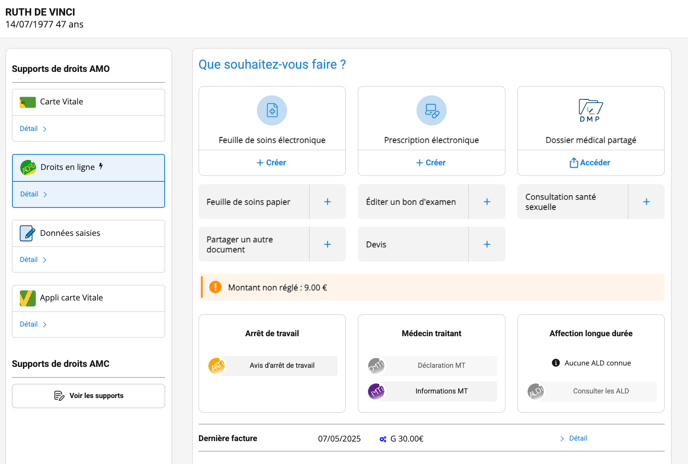Select the Données saisies label
This screenshot has height=464, width=688.
[x=70, y=233]
